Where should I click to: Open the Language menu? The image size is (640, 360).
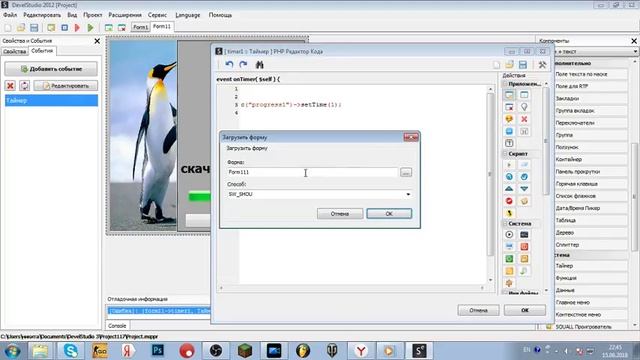pos(188,15)
